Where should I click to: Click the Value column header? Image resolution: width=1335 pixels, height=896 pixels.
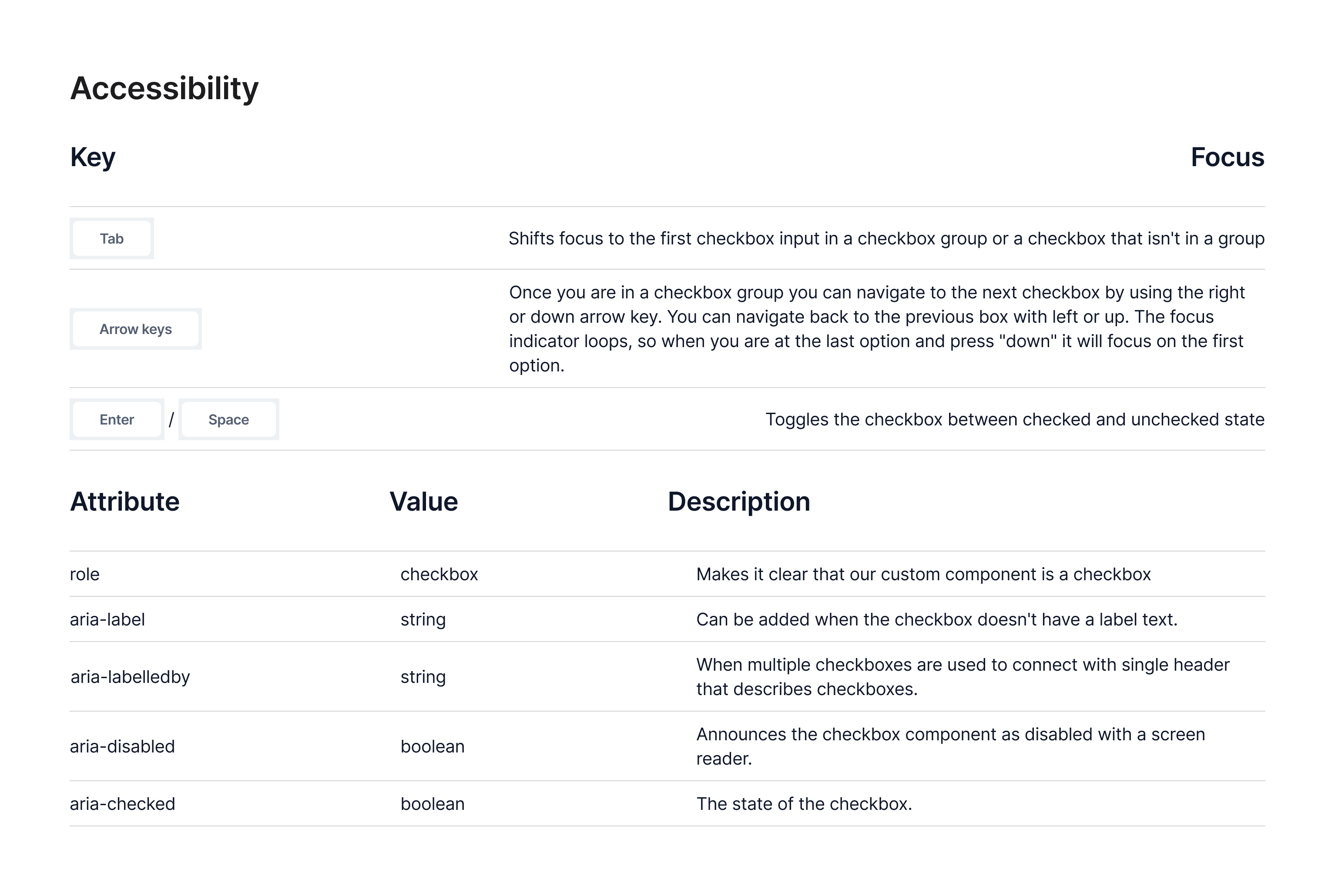tap(424, 501)
